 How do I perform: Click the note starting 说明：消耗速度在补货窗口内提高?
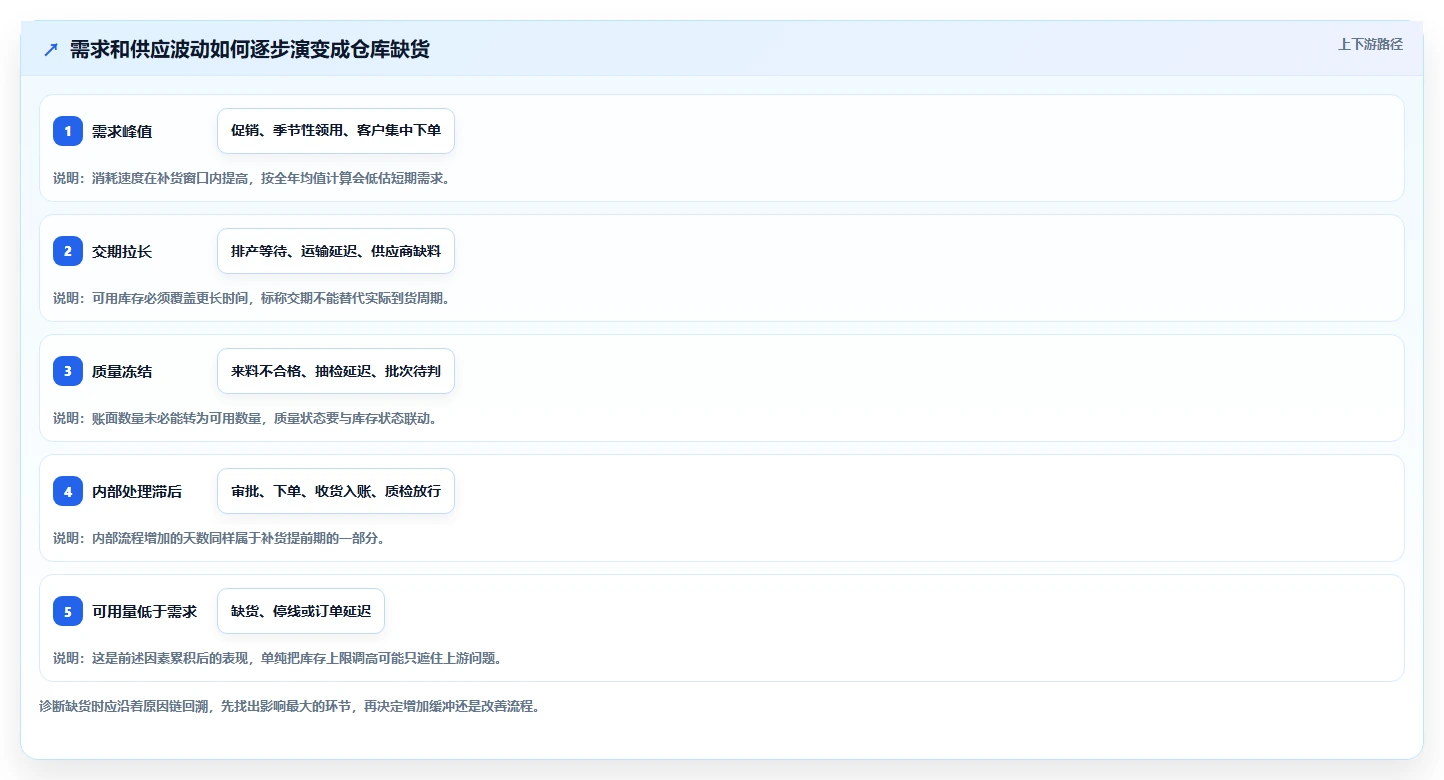coord(251,178)
